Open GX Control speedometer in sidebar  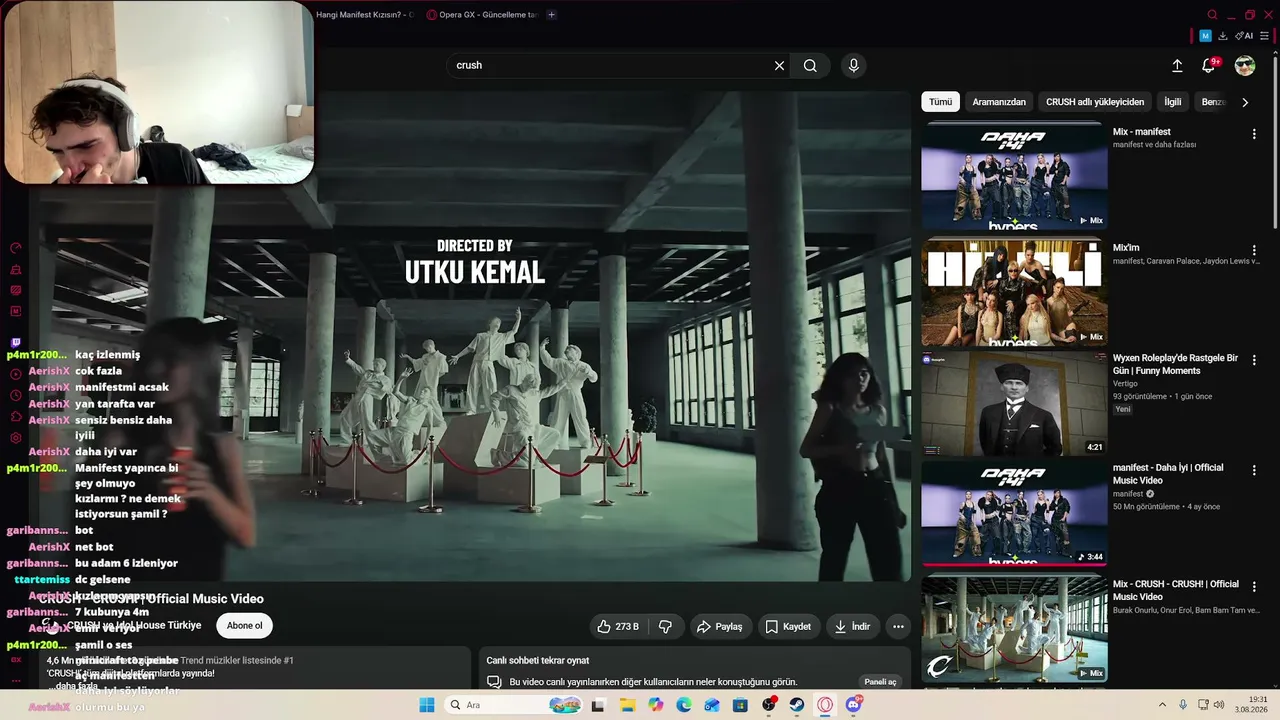16,248
